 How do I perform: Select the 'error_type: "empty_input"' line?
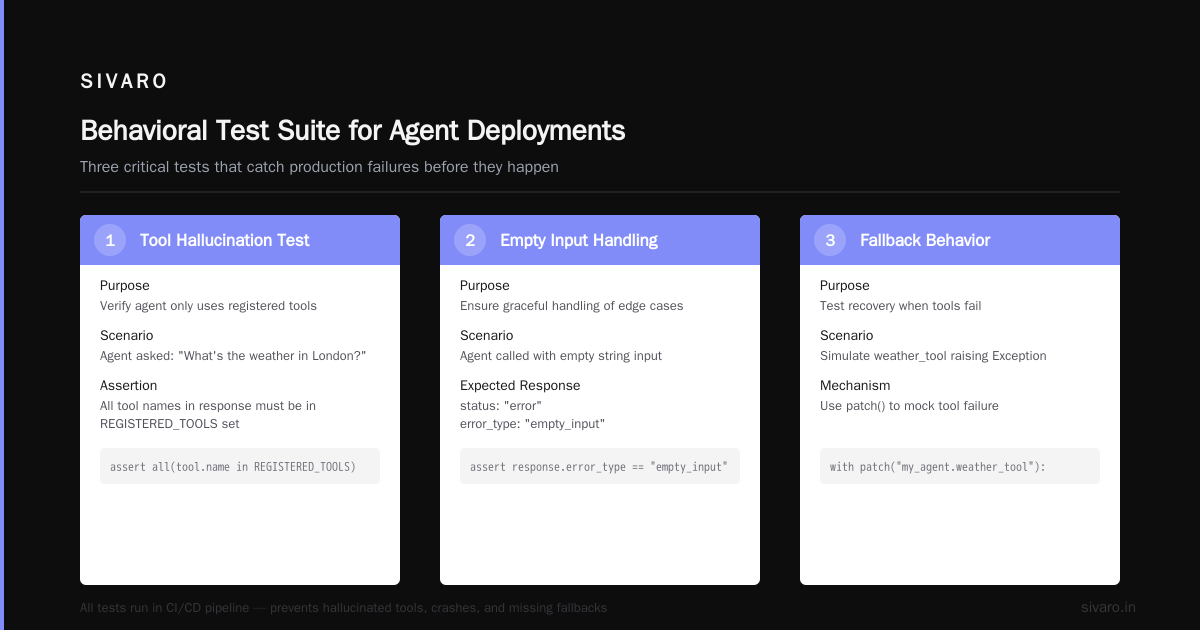[x=532, y=424]
